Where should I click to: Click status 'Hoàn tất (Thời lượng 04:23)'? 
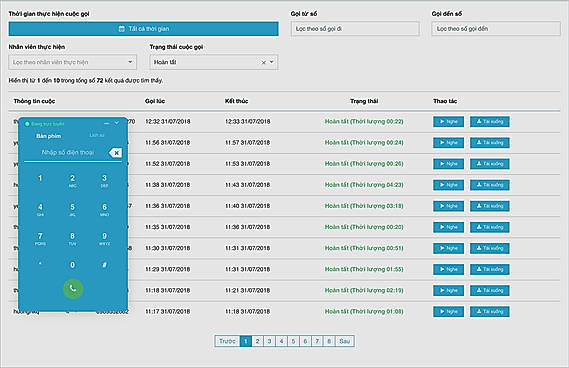pyautogui.click(x=364, y=185)
